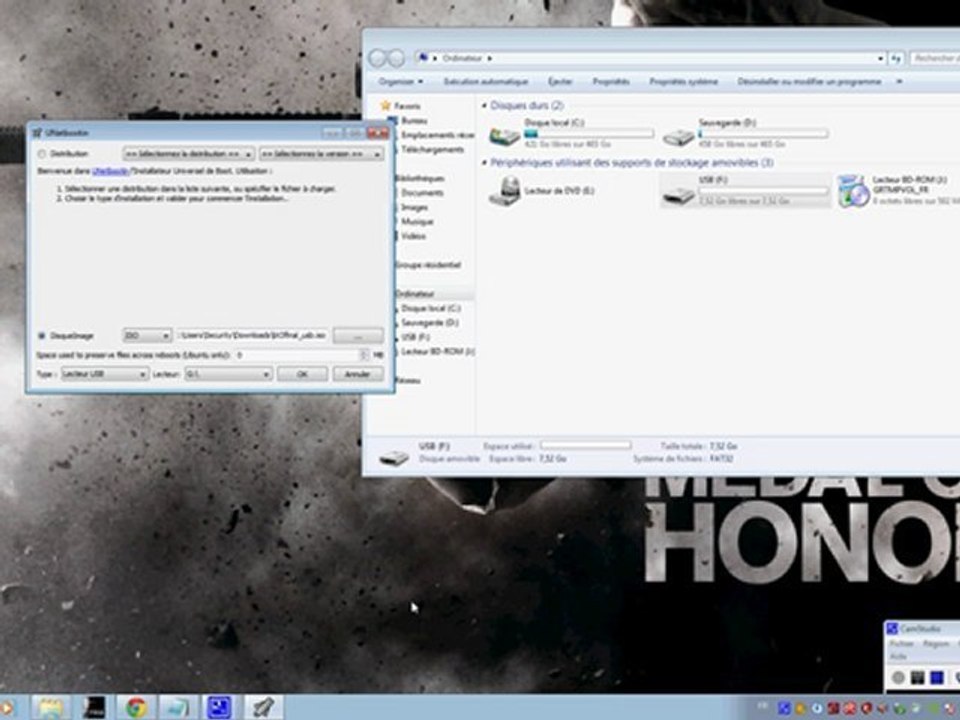Click Propriétés système in Explorer toolbar
Viewport: 960px width, 720px height.
coord(684,81)
